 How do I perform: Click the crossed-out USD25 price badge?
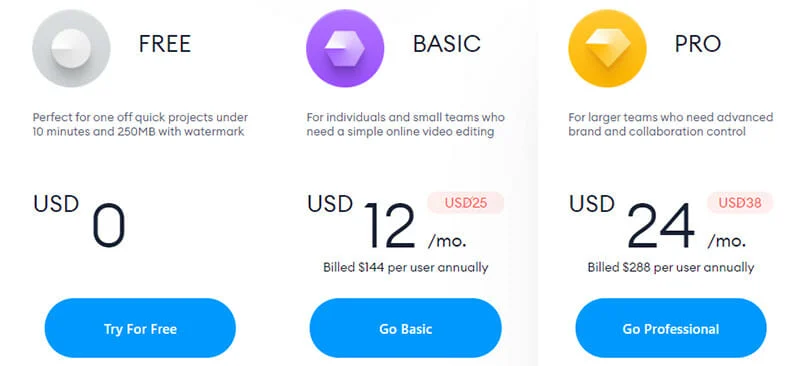click(x=465, y=203)
